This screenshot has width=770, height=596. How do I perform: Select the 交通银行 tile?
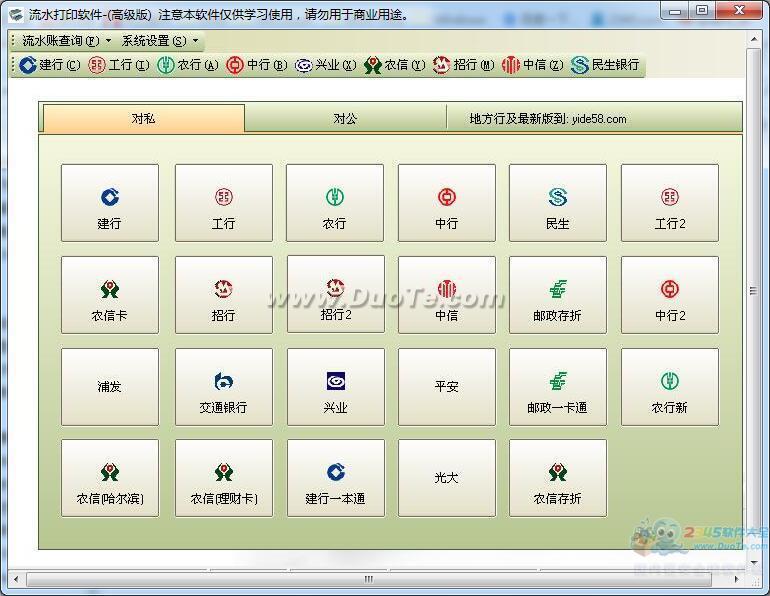[x=223, y=387]
